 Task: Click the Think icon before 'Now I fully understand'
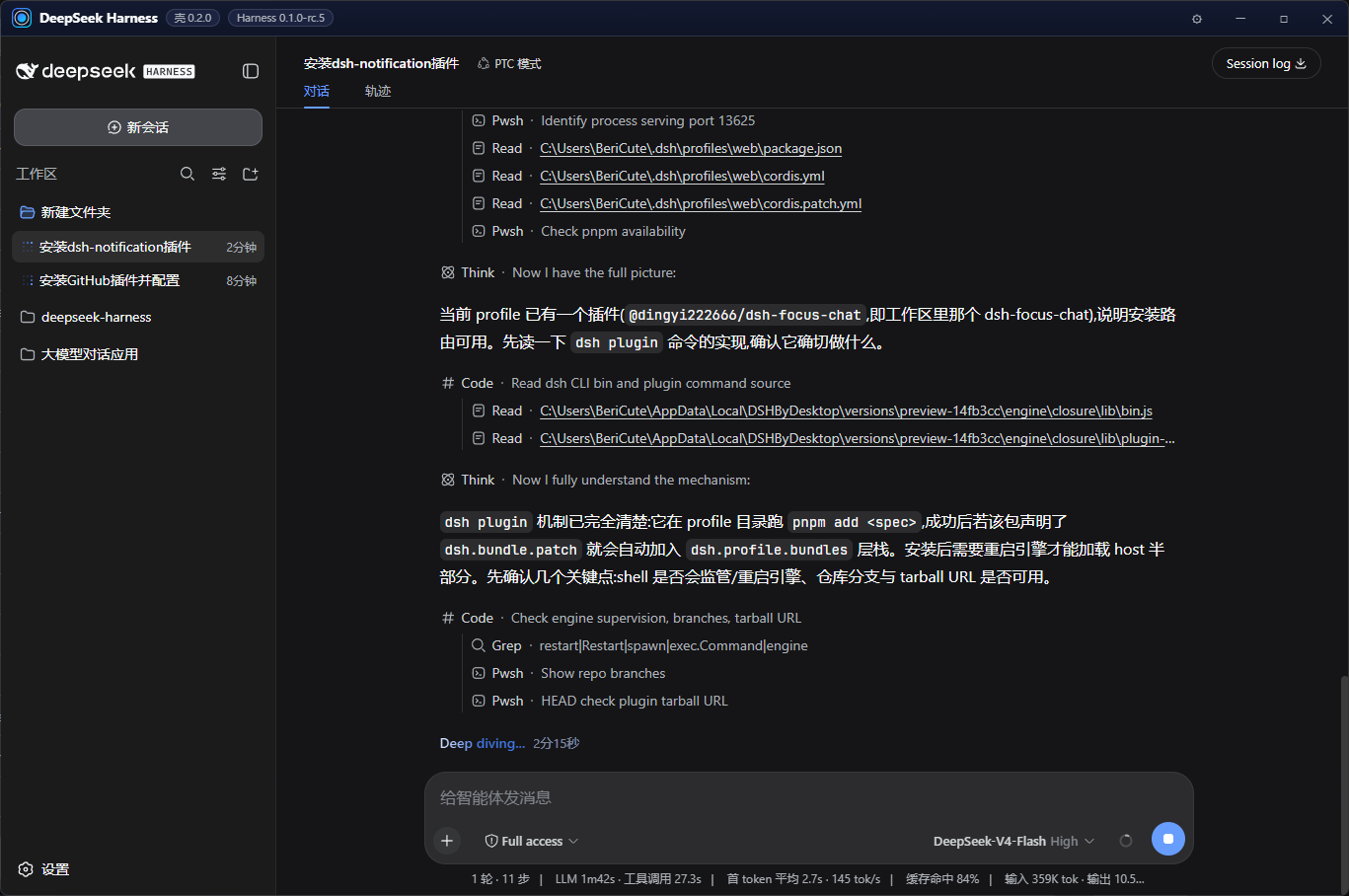448,480
